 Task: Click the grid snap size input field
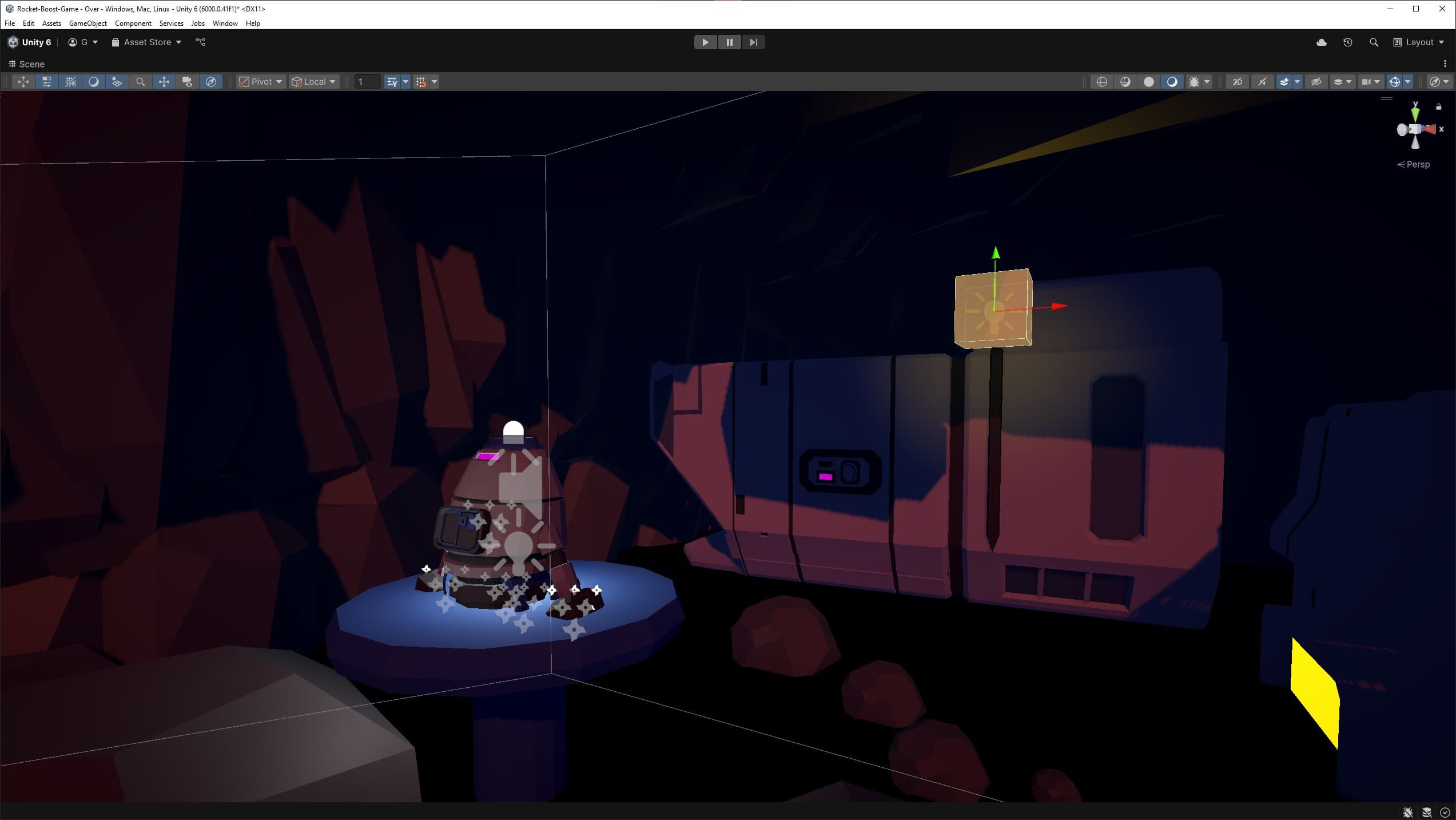(367, 82)
